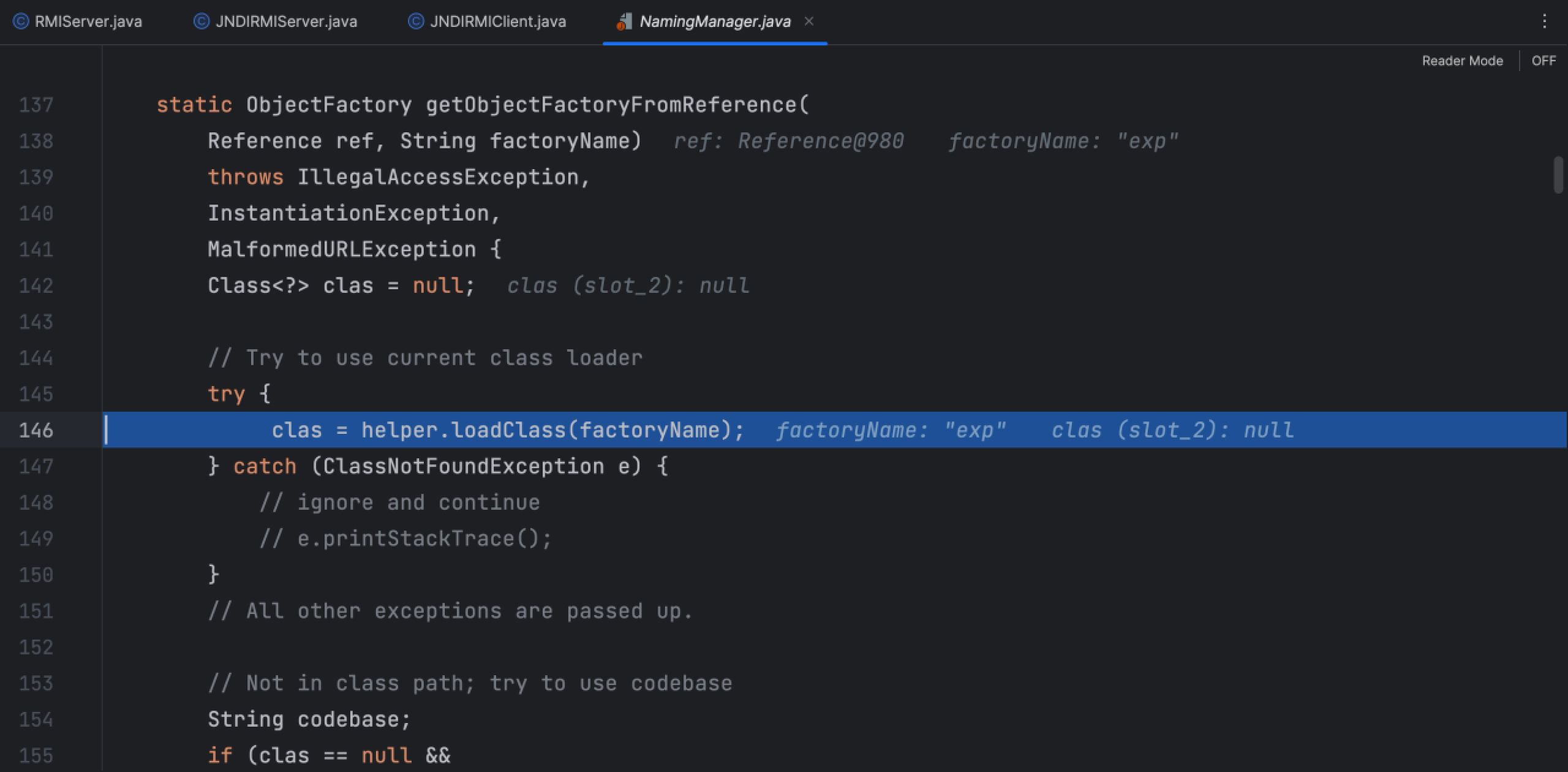Activate the NamingManager.java tab

pyautogui.click(x=715, y=21)
